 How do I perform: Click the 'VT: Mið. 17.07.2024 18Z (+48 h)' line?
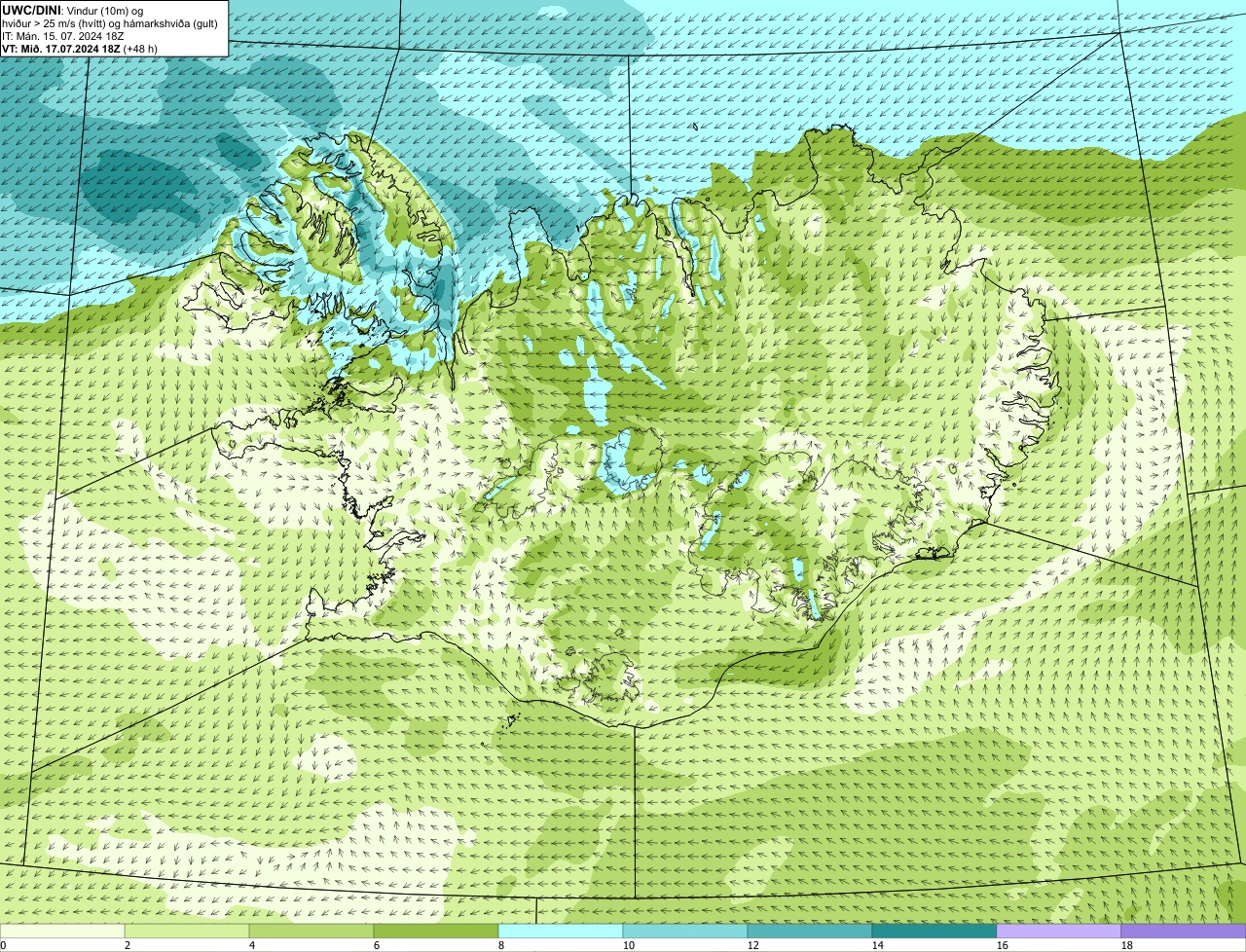click(x=80, y=49)
